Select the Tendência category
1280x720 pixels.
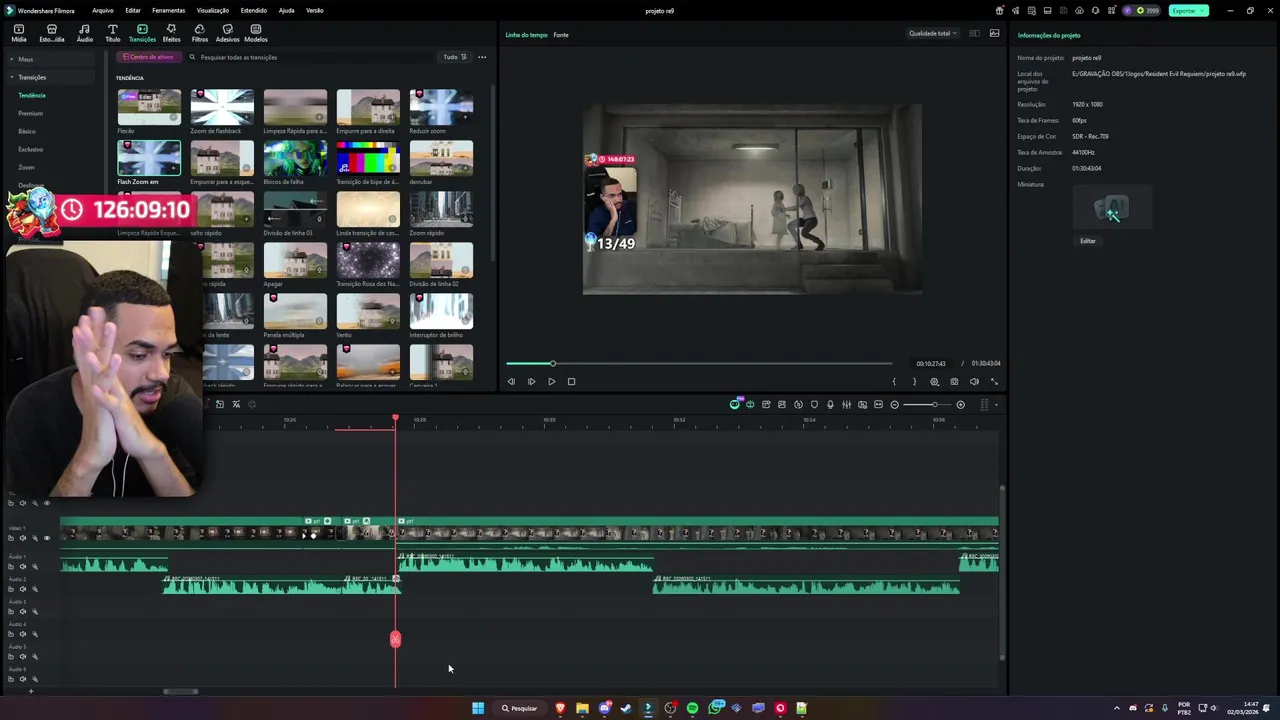[32, 95]
